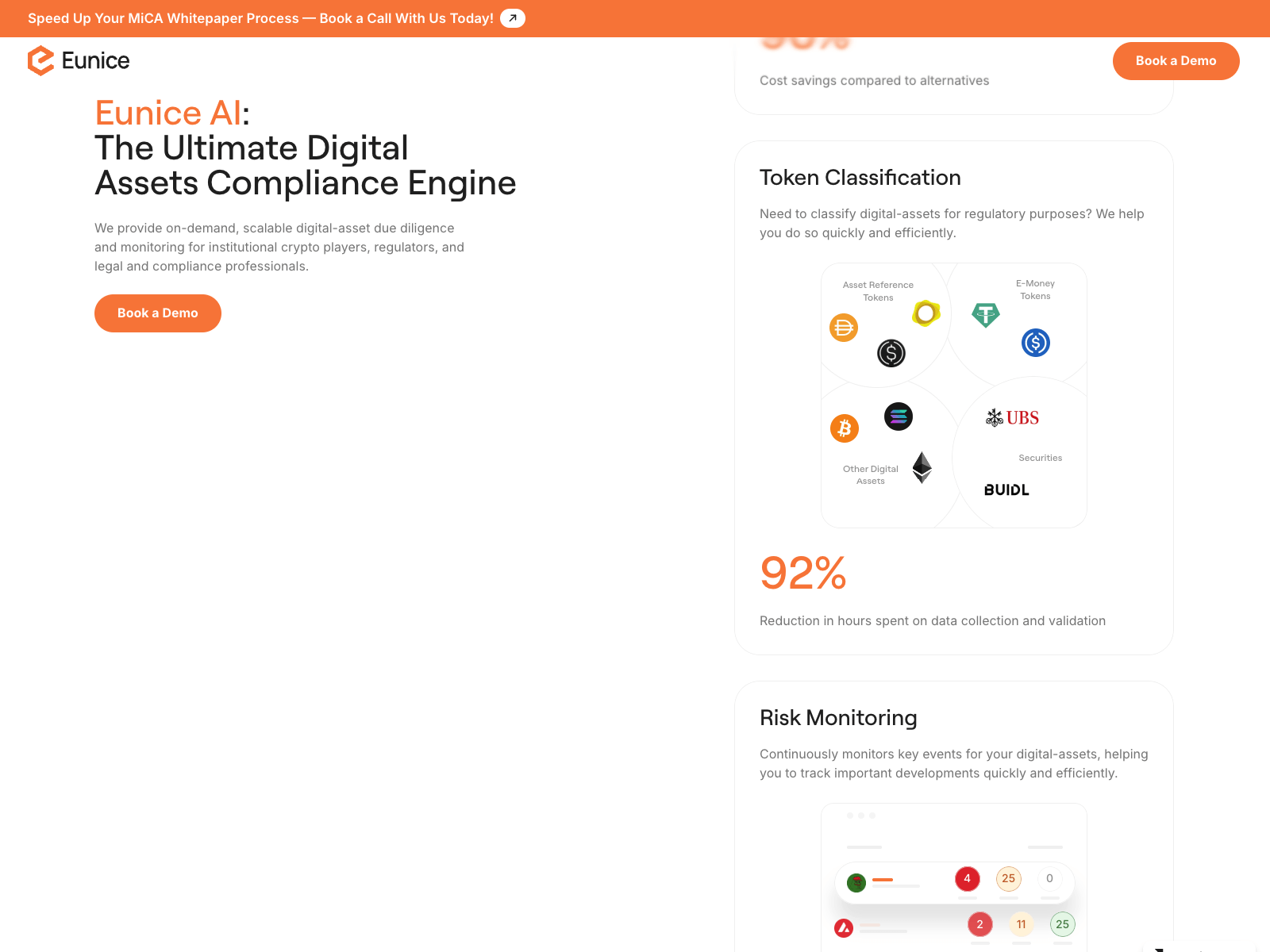Click Book a Demo below the hero description
Image resolution: width=1270 pixels, height=952 pixels.
(x=158, y=313)
